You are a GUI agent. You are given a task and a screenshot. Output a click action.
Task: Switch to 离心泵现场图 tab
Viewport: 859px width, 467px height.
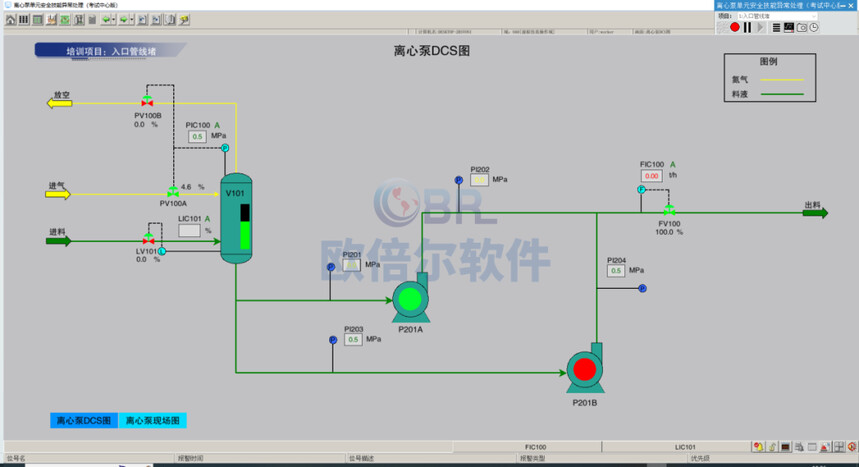(x=152, y=420)
